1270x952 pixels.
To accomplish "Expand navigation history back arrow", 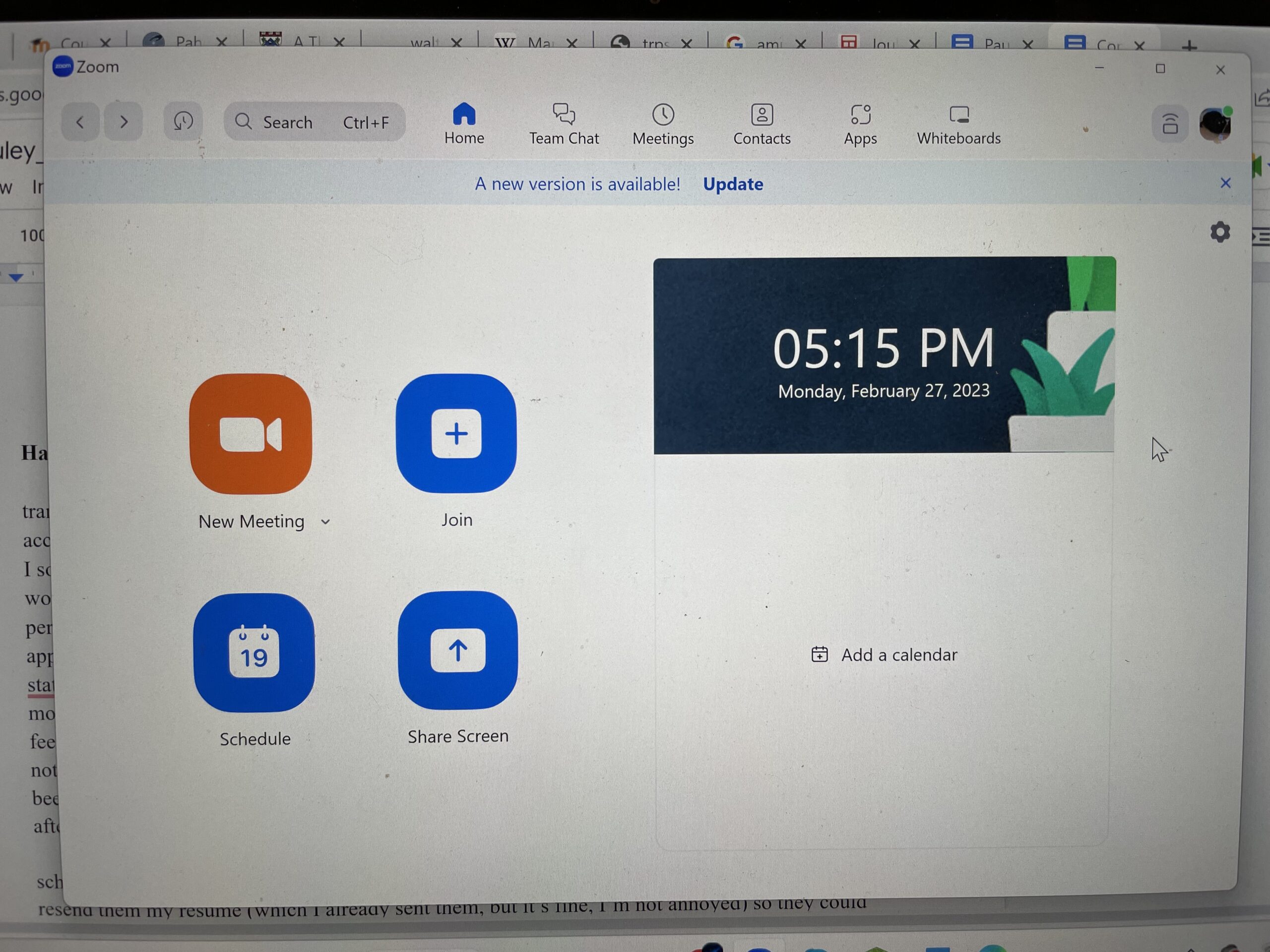I will (x=80, y=121).
